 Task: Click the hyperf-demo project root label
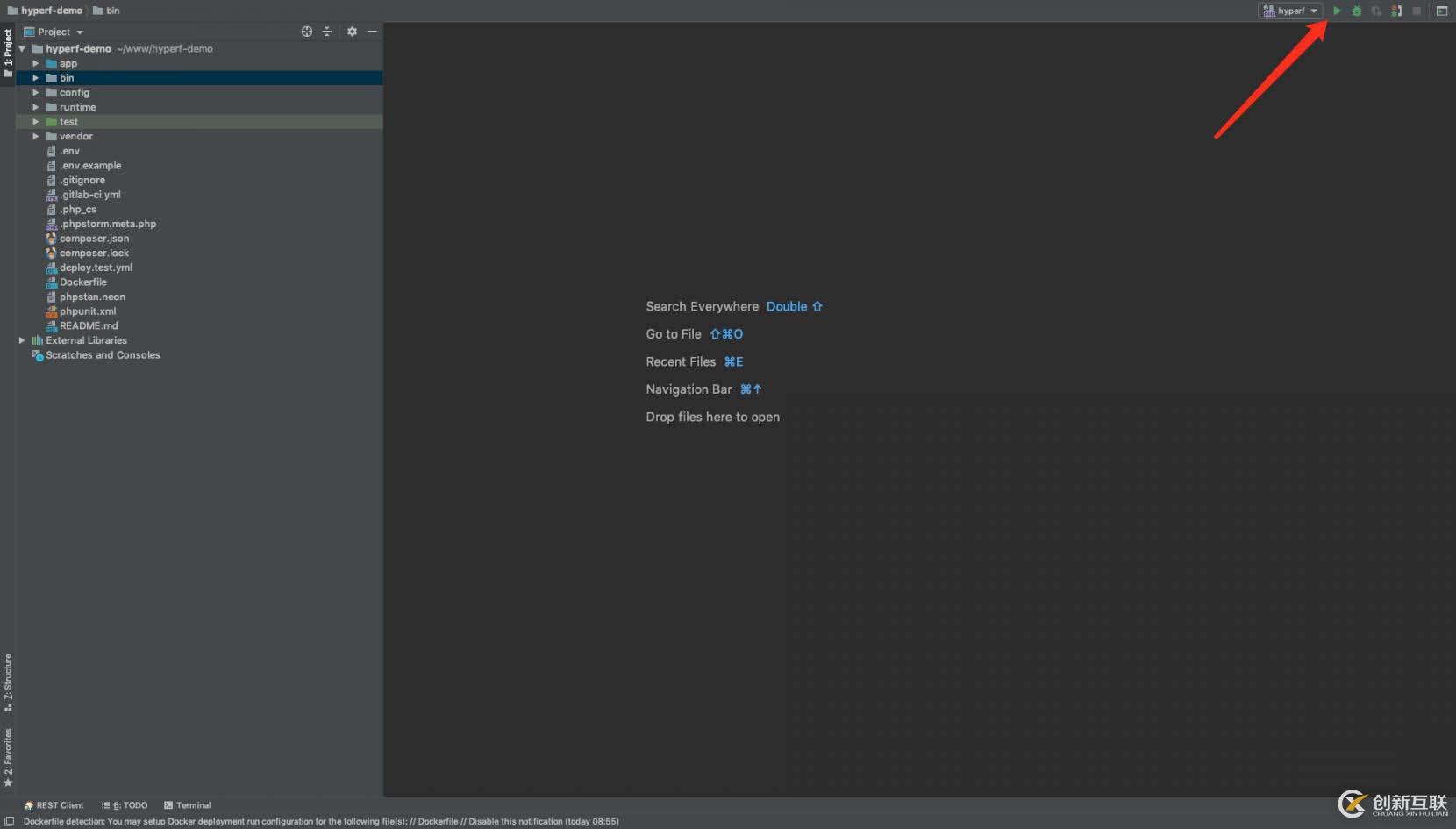click(x=78, y=49)
